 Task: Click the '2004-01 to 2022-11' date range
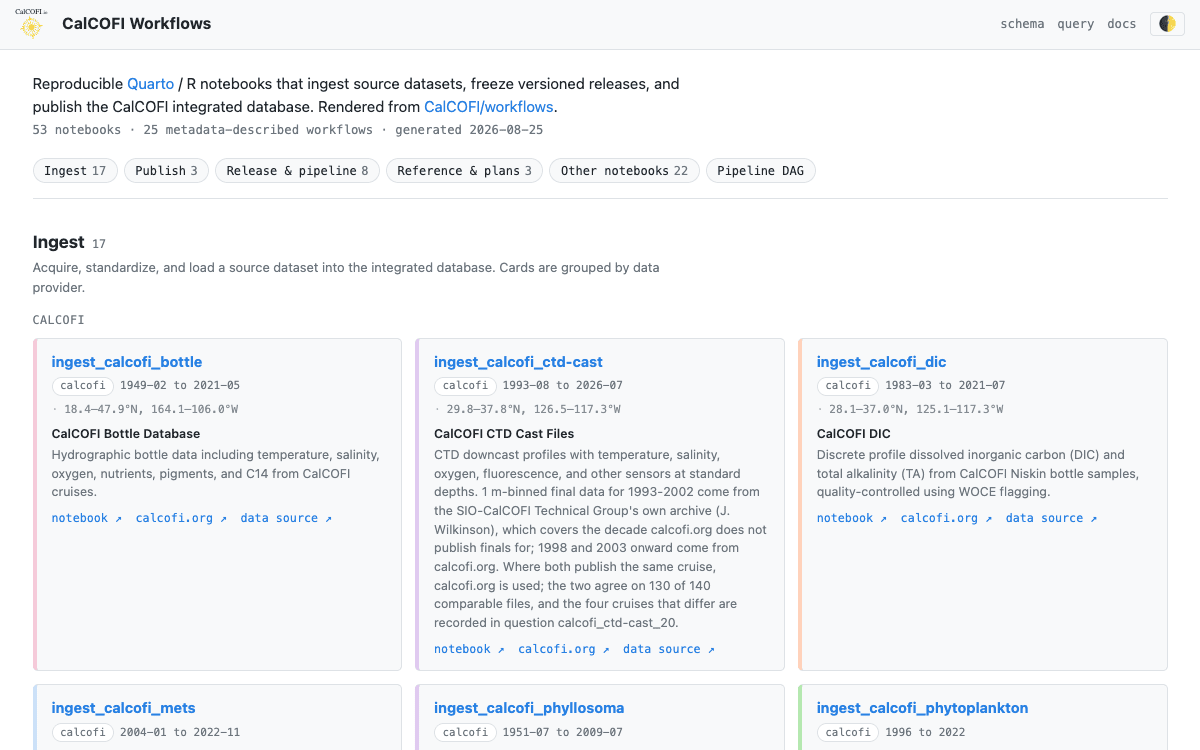[180, 732]
